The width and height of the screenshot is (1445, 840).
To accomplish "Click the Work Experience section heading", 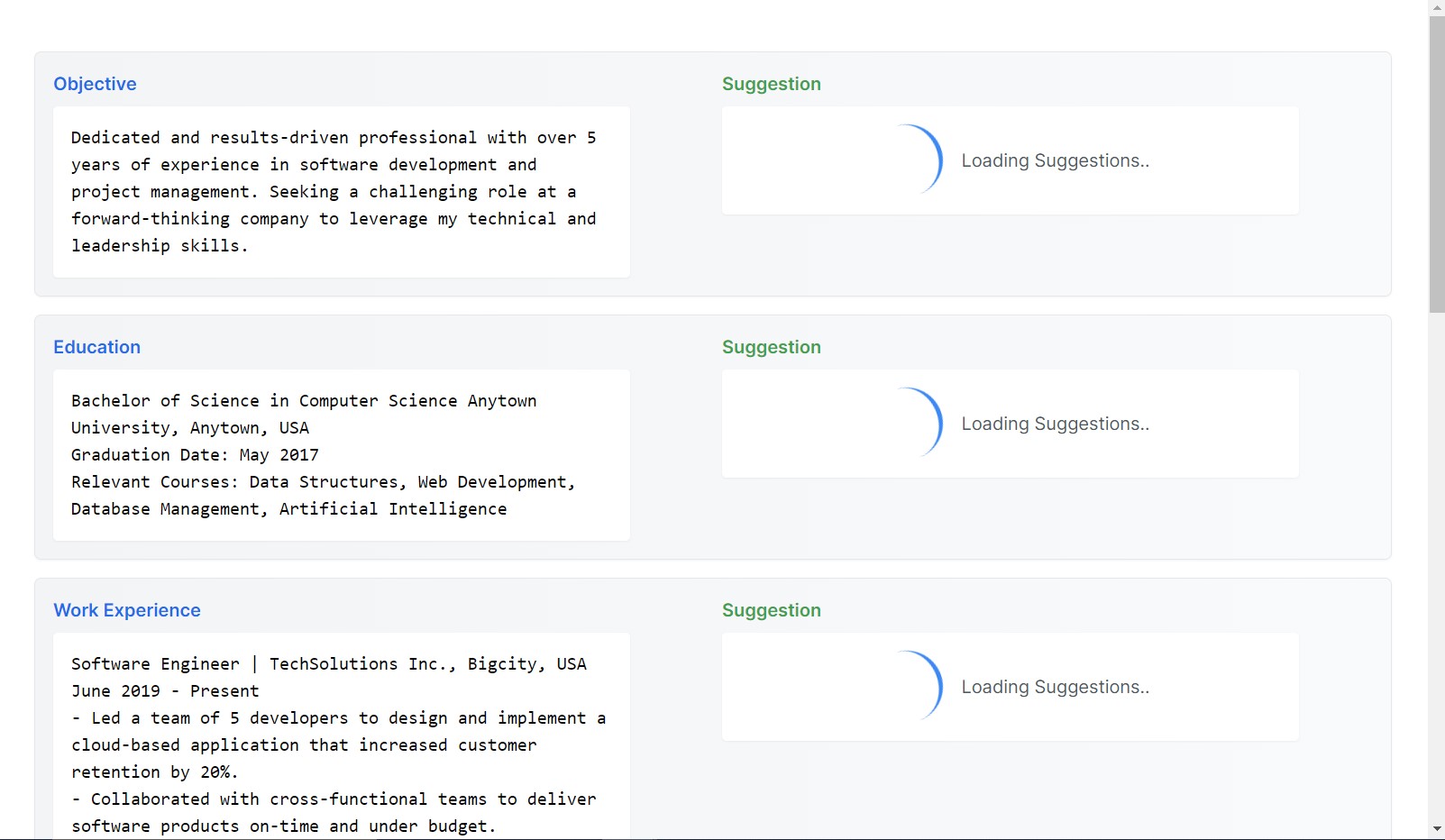I will click(126, 610).
